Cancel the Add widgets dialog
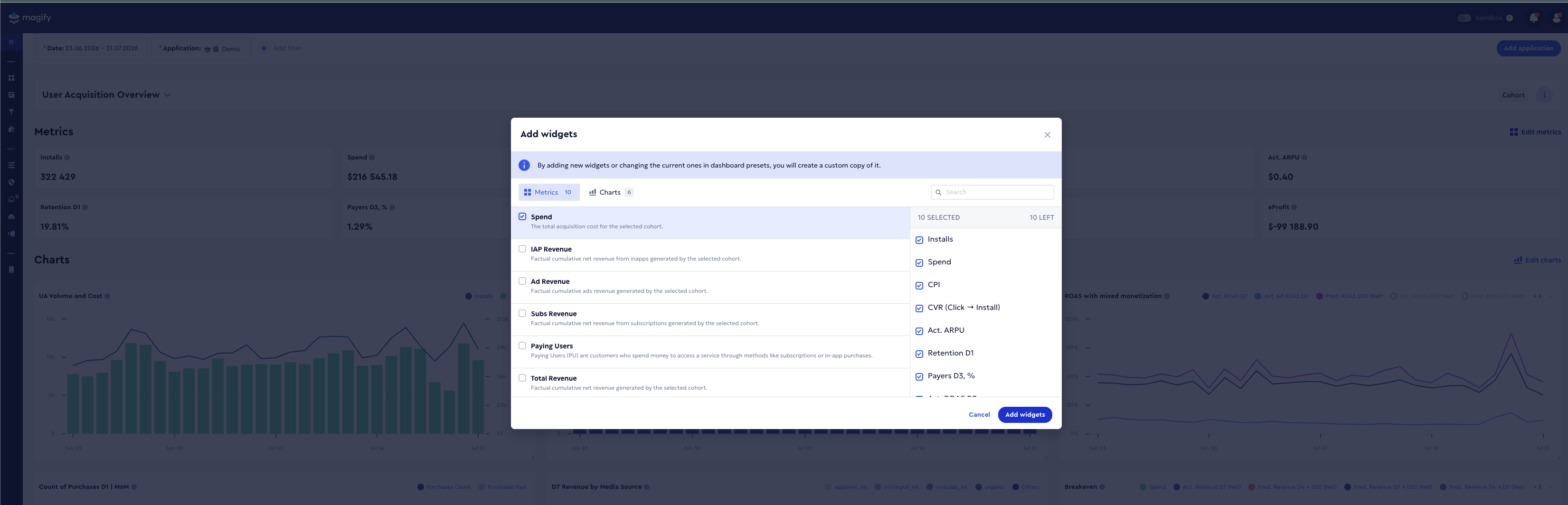The image size is (1568, 505). (x=979, y=414)
